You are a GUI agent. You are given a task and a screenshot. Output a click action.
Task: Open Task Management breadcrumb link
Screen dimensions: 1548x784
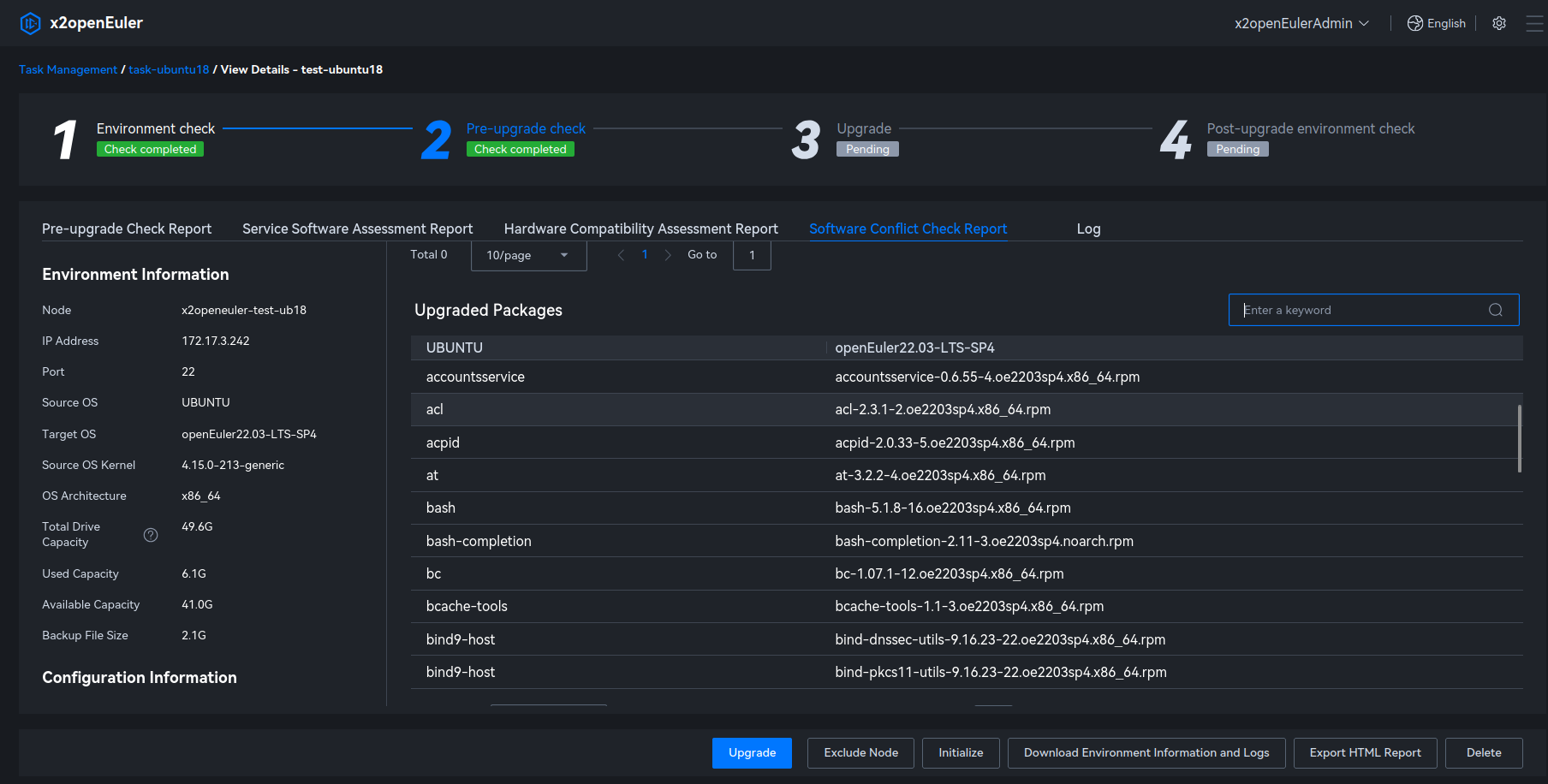[68, 69]
